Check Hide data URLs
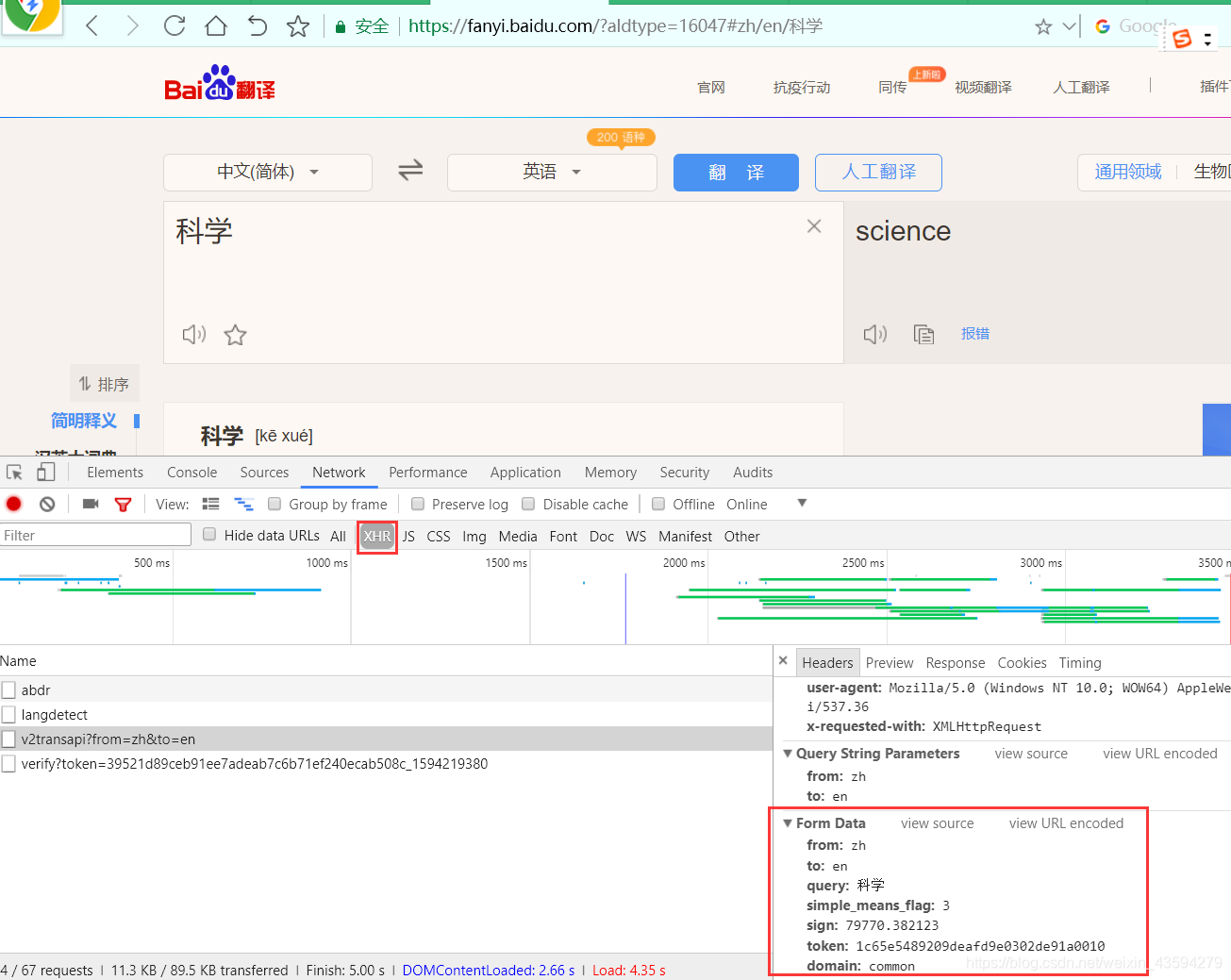This screenshot has width=1231, height=980. pos(209,535)
